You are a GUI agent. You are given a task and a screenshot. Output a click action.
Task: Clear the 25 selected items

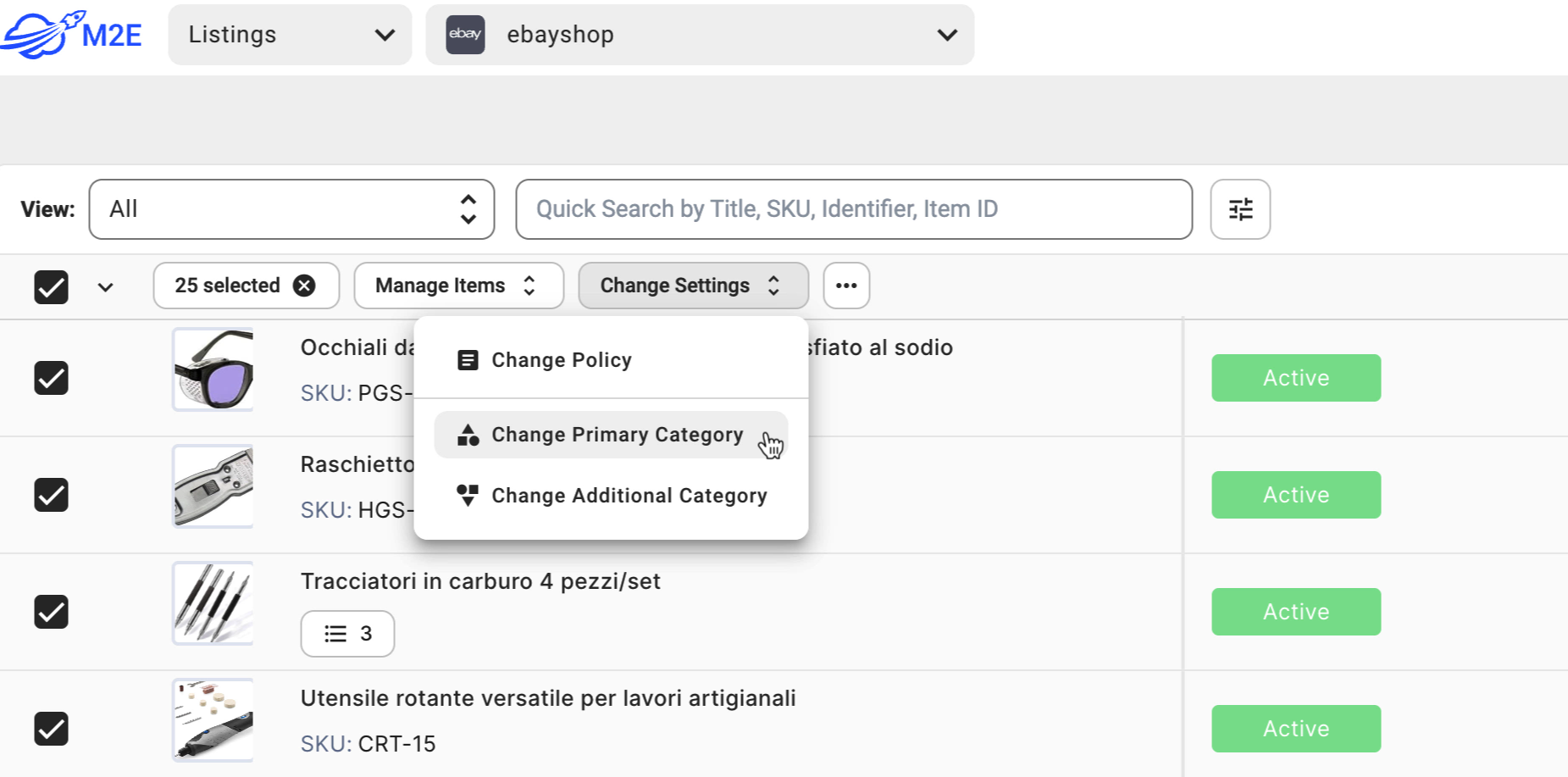[x=304, y=286]
